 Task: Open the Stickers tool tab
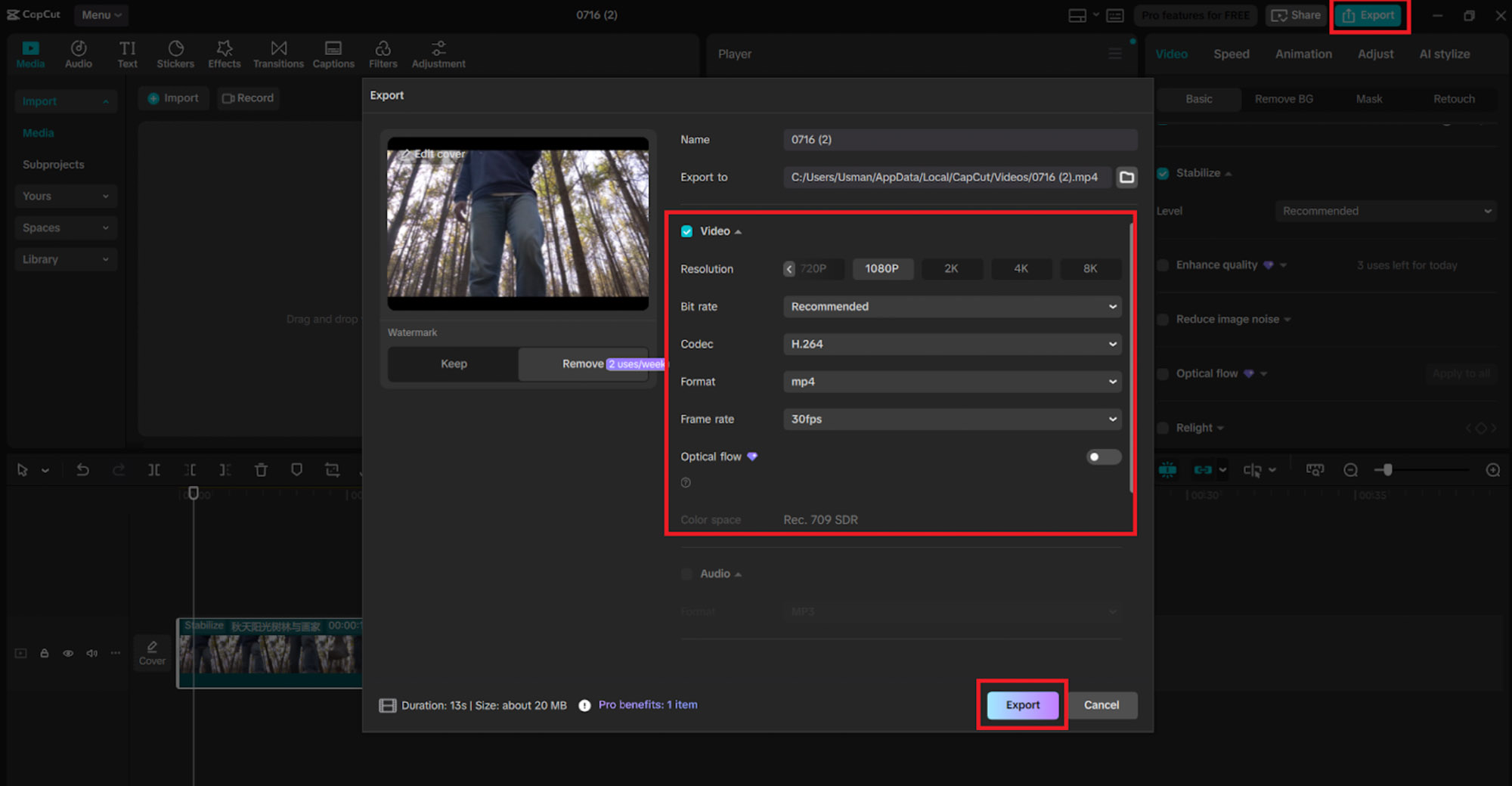pos(175,54)
